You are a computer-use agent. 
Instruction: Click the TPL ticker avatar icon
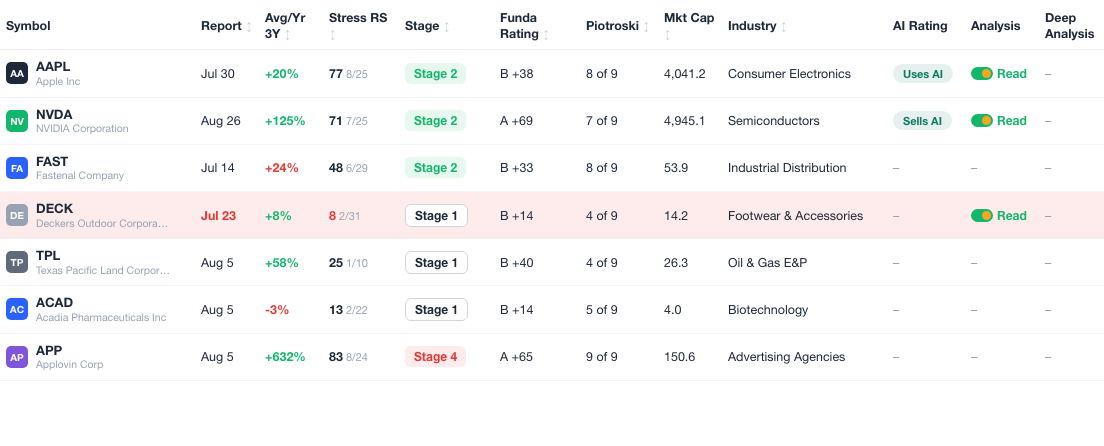click(x=17, y=262)
